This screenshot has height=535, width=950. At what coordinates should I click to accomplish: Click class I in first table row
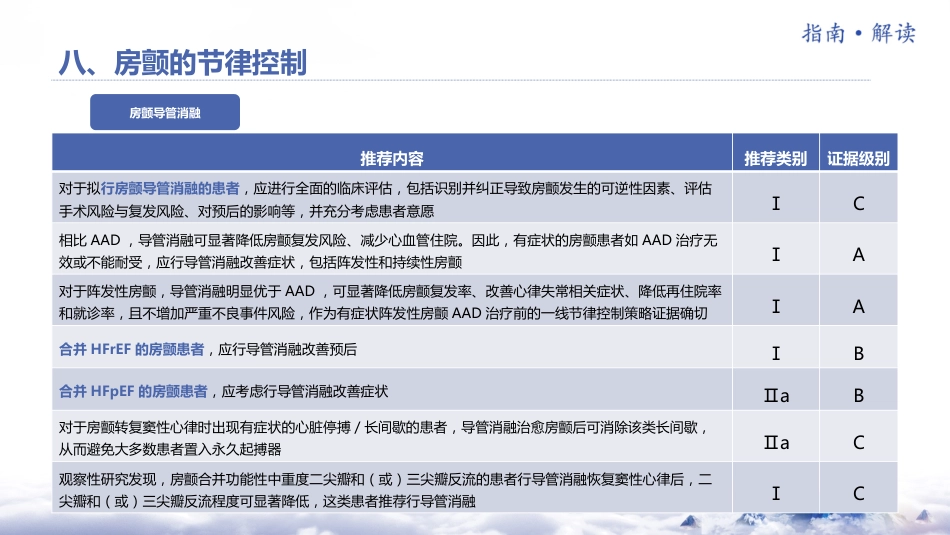[776, 204]
